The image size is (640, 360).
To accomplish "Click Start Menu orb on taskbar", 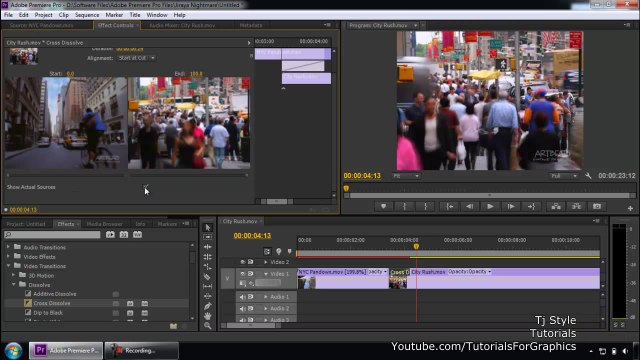I will pos(13,351).
